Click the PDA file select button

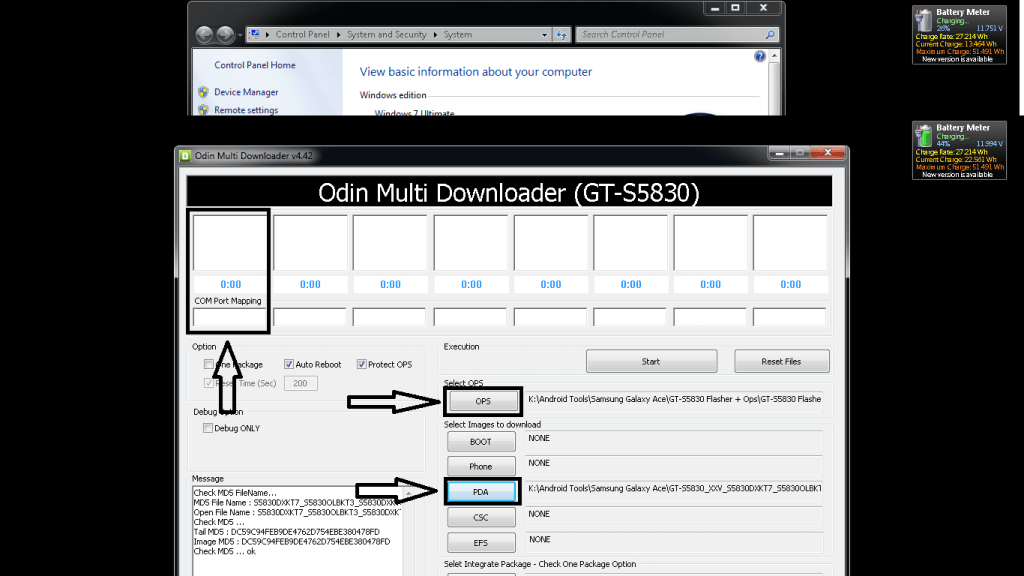(x=481, y=491)
